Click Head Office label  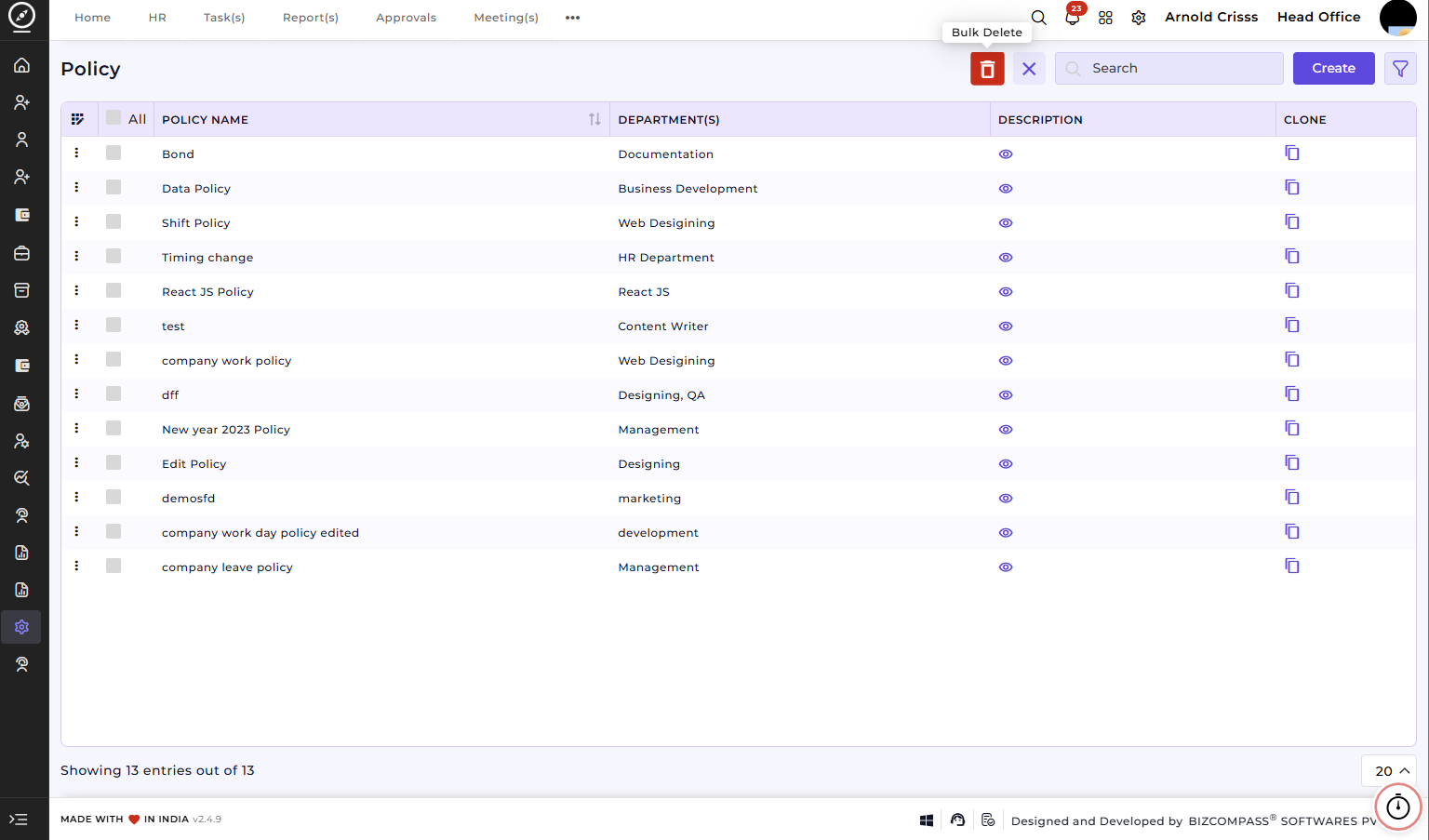pyautogui.click(x=1318, y=17)
